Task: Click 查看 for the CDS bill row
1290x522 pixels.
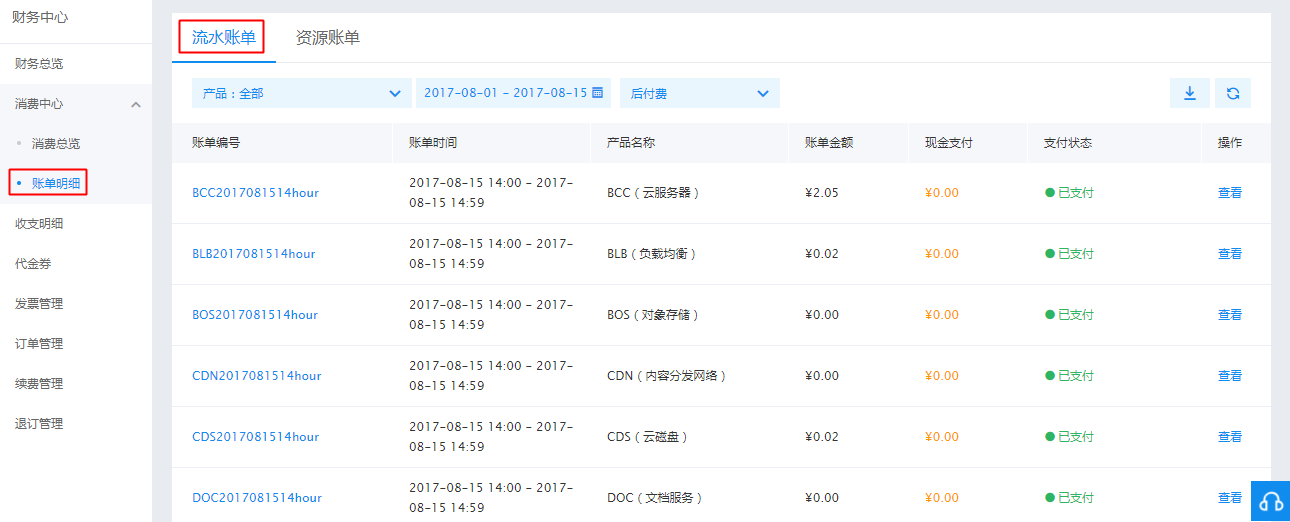Action: click(1230, 437)
